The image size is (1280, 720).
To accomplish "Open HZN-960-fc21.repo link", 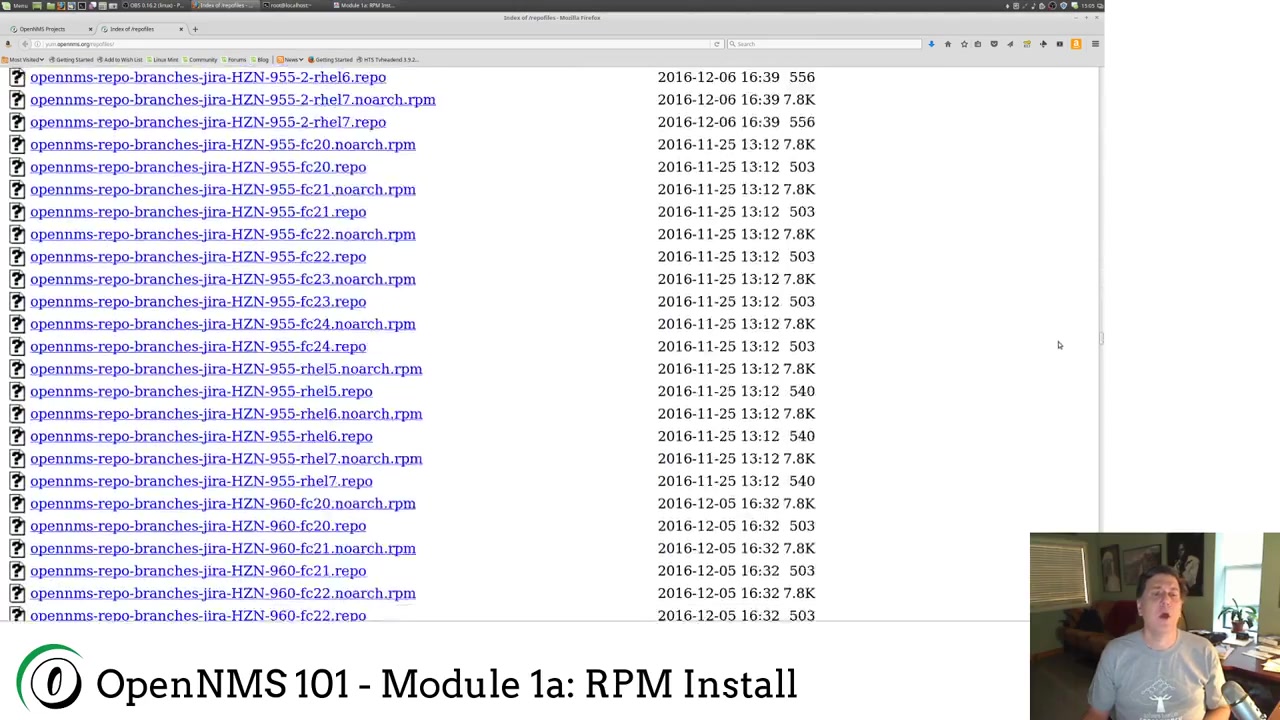I will click(198, 571).
